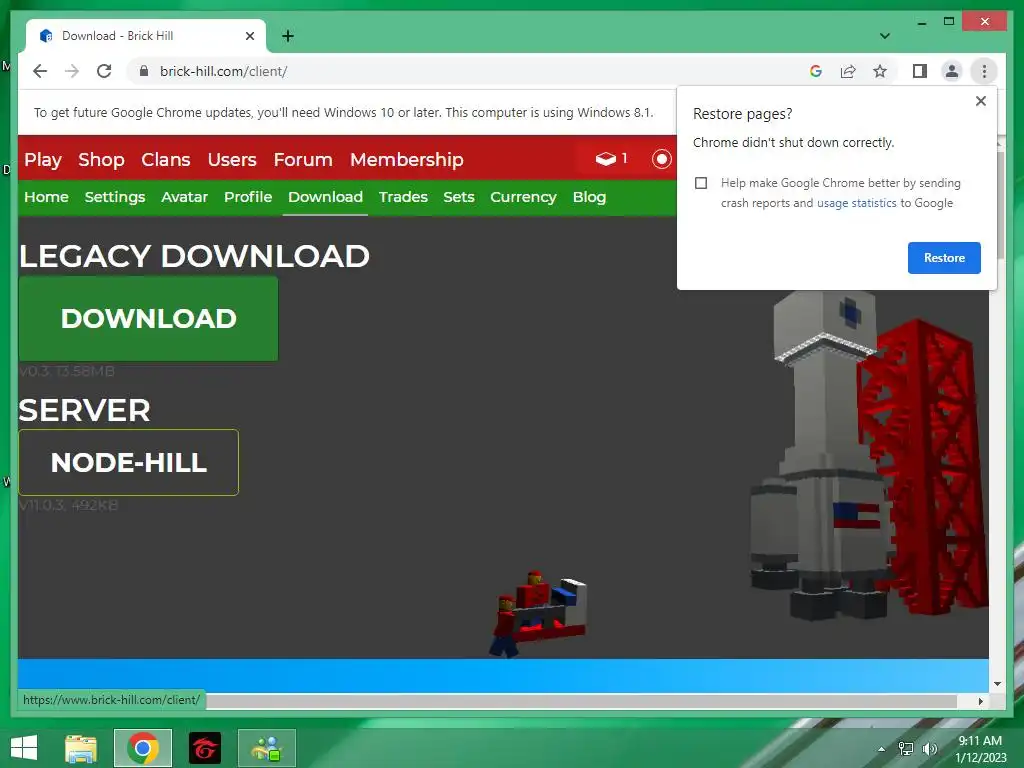Visit the Forum section
Screen dimensions: 1024x768
303,159
